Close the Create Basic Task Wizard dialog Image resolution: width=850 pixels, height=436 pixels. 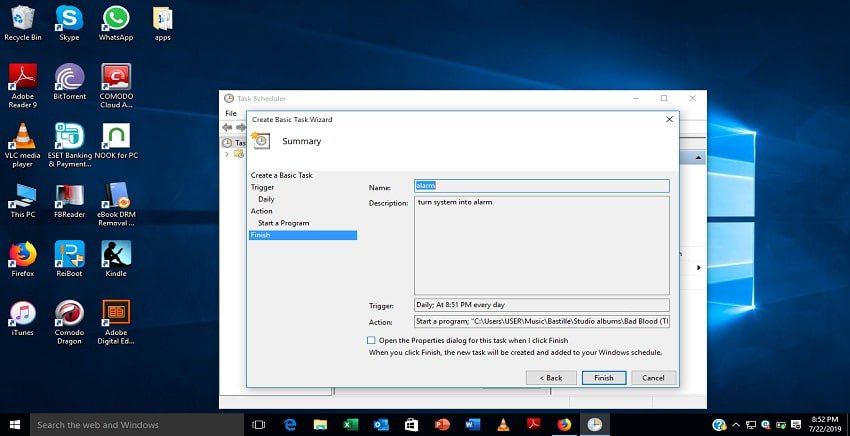pos(669,119)
